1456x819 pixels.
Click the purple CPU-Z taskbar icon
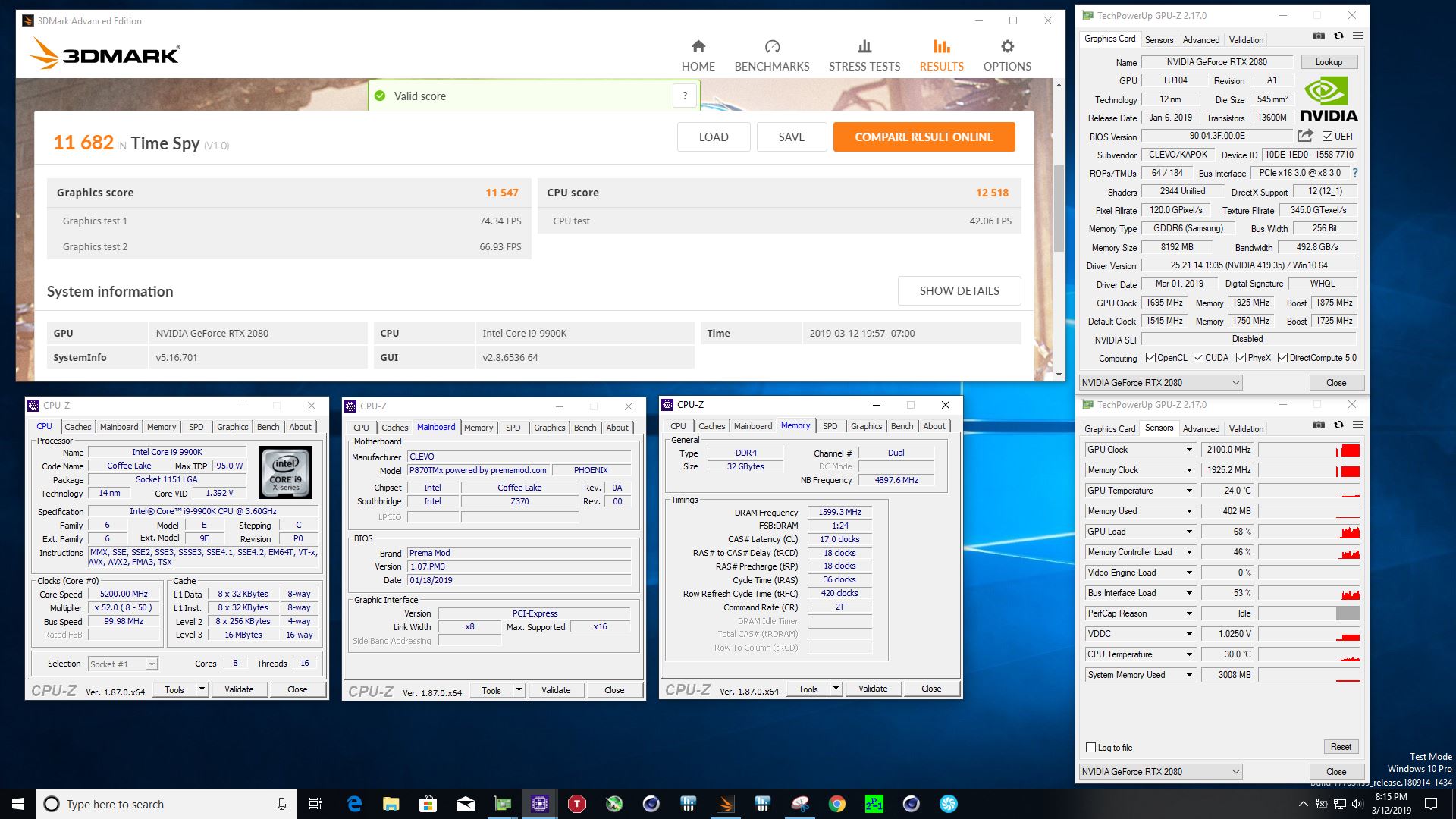540,804
